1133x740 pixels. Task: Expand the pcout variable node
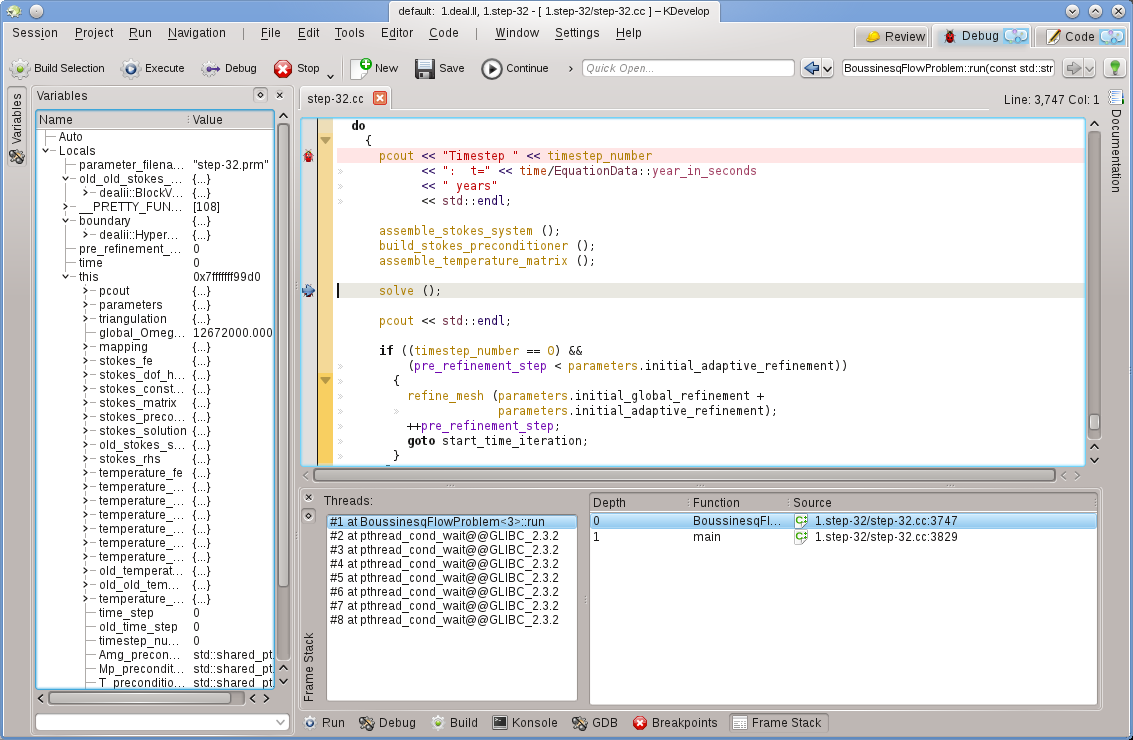click(87, 291)
